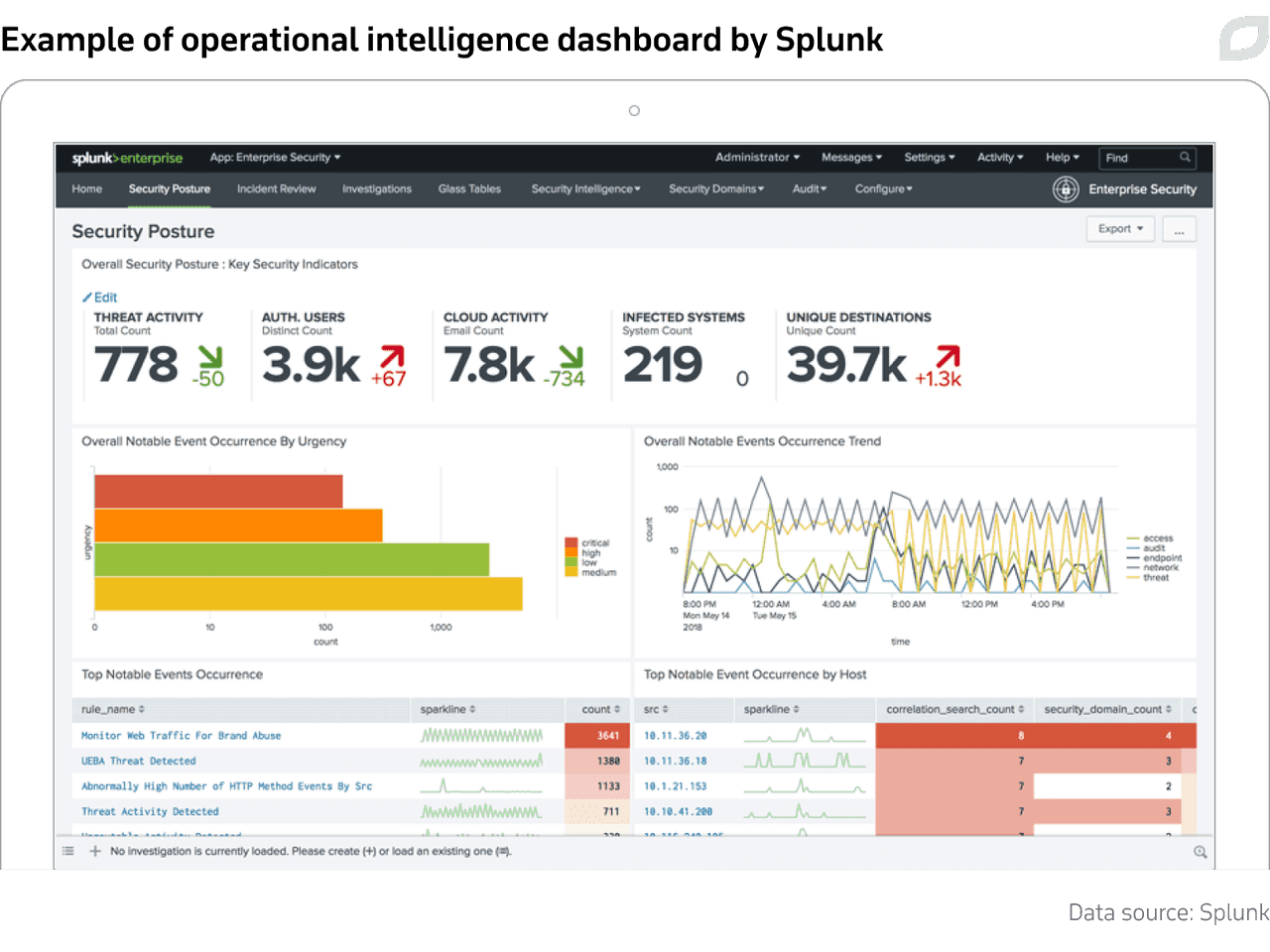Toggle the threat series in trend legend

click(1152, 577)
